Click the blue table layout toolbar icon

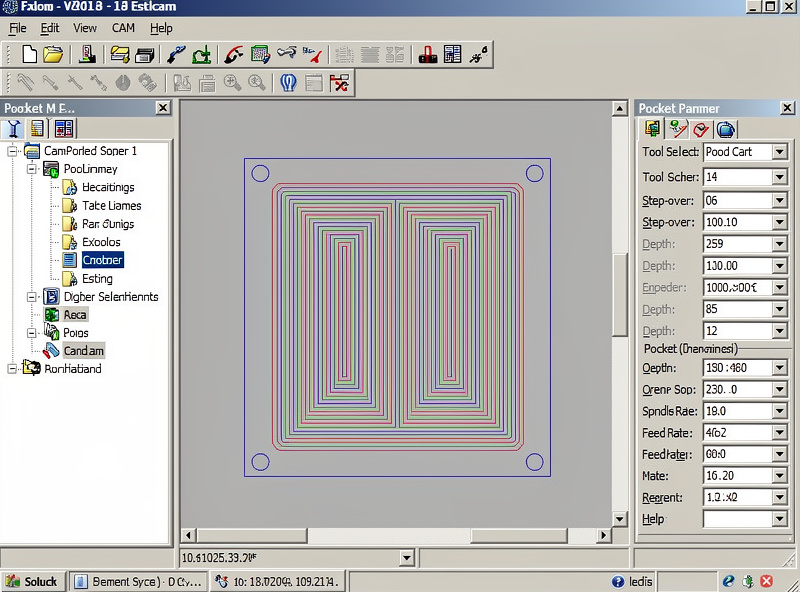click(453, 54)
